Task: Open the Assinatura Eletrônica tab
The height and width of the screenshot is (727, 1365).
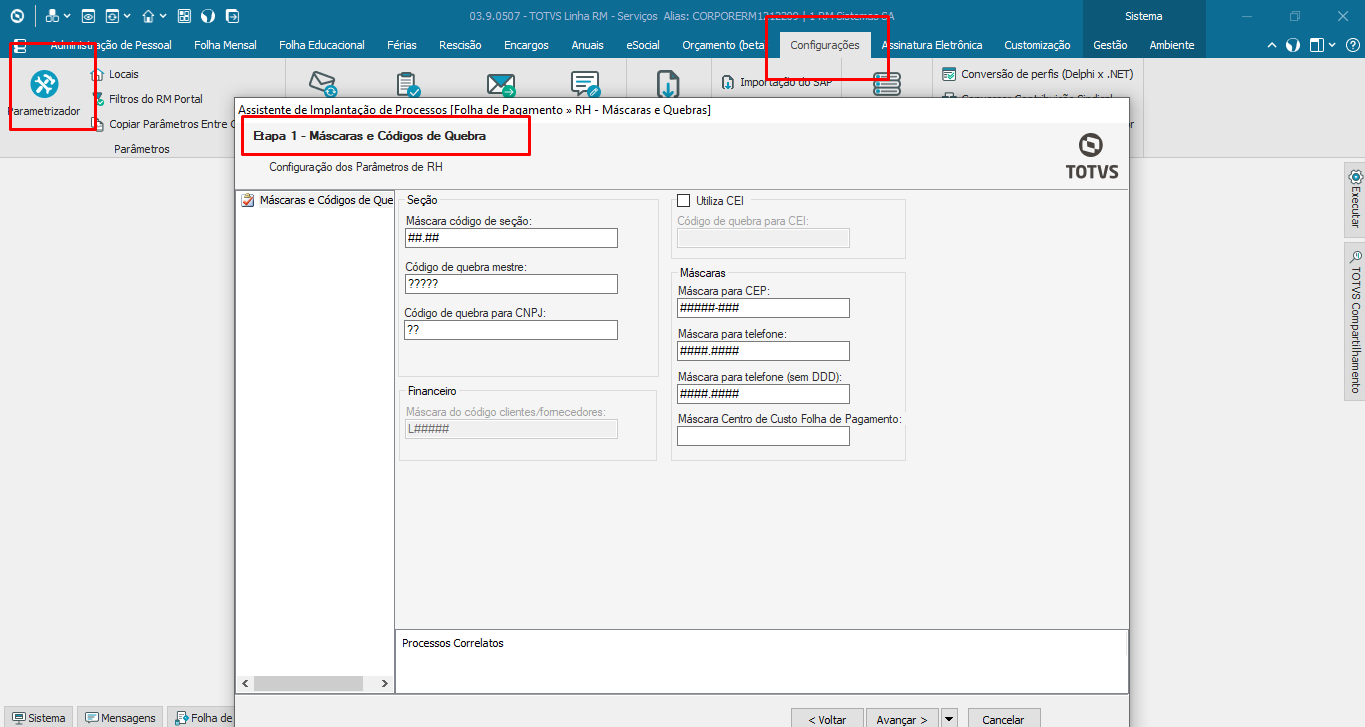Action: click(x=932, y=45)
